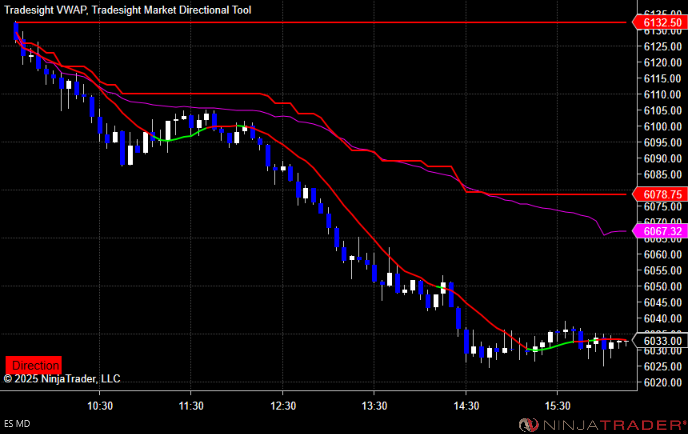Click the 6125.00 price axis label
The height and width of the screenshot is (434, 688).
tap(663, 47)
